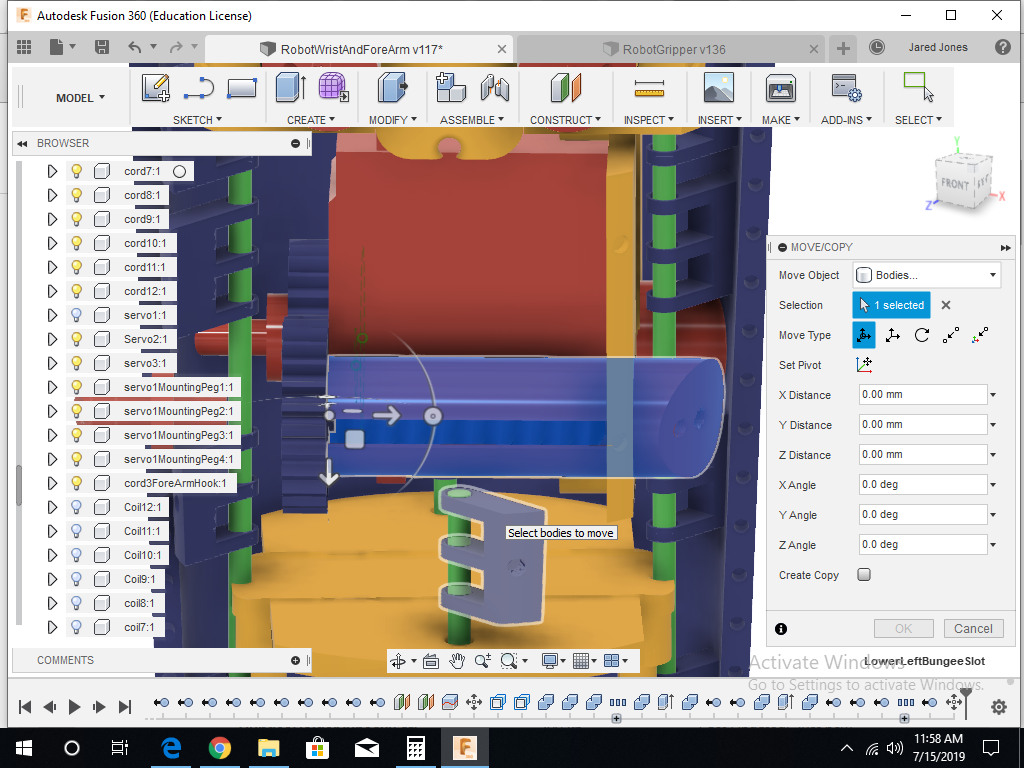Click the Measure inspect icon
Viewport: 1024px width, 768px height.
[x=649, y=88]
